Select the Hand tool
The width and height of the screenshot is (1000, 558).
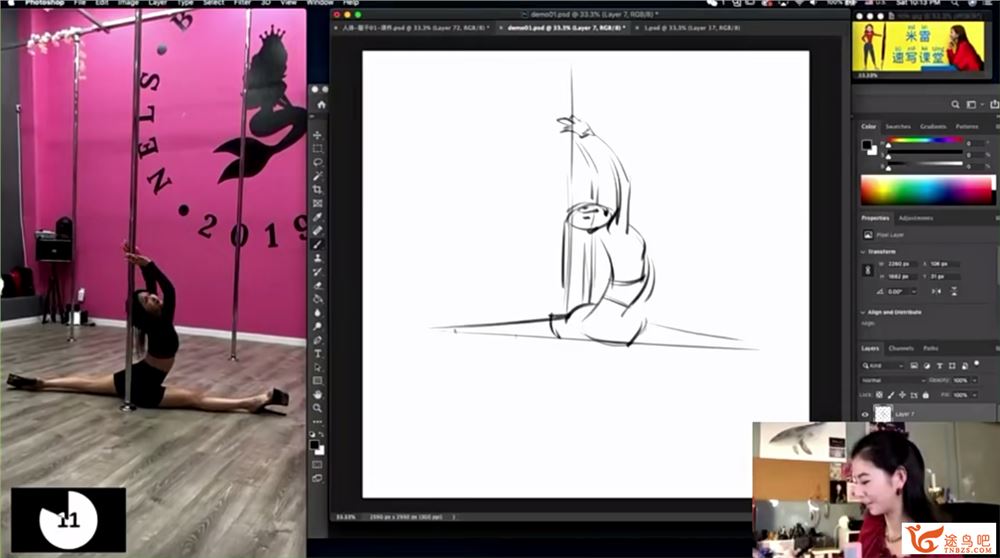[318, 394]
